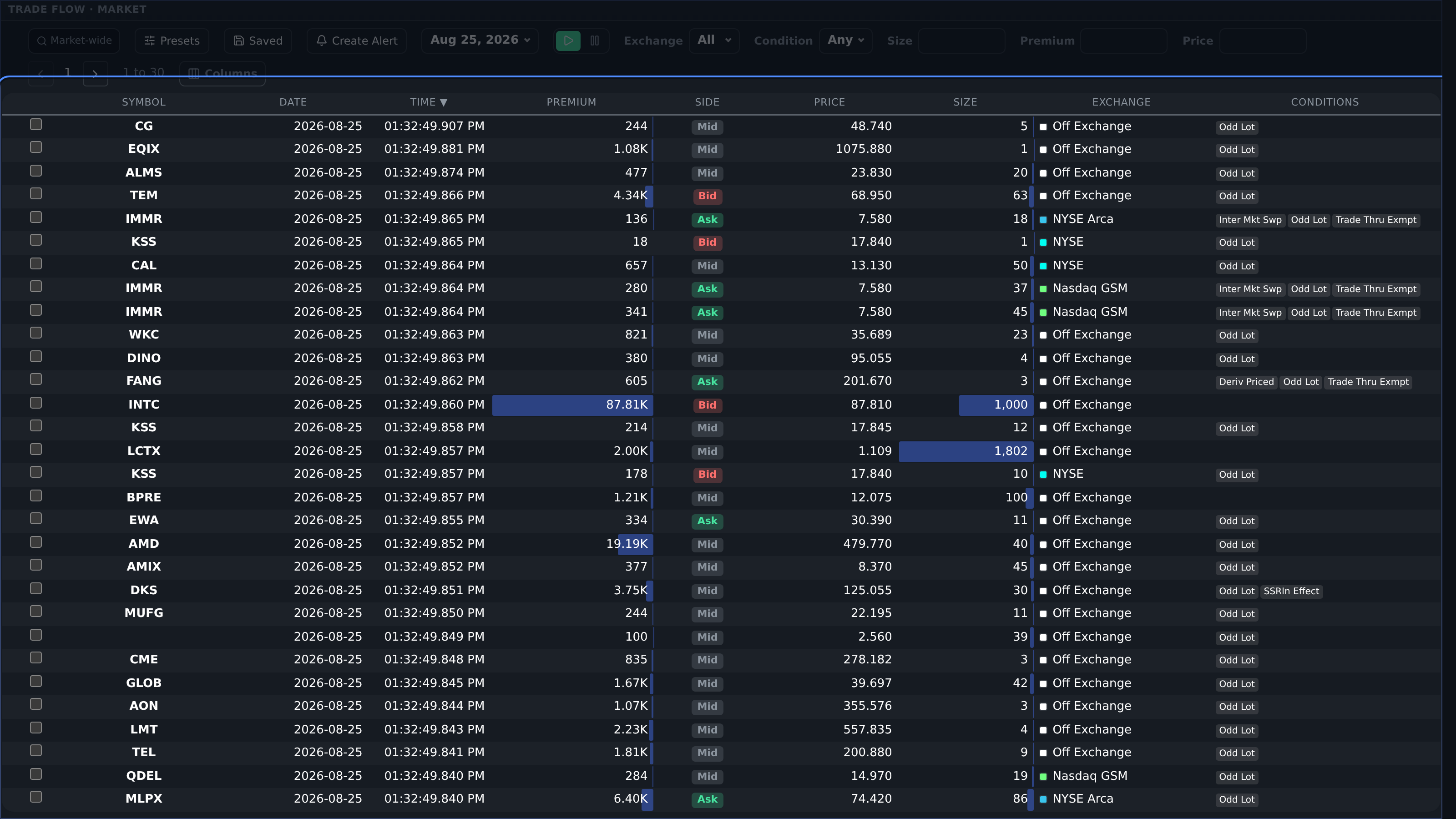
Task: Check the MLPX row checkbox
Action: (36, 797)
